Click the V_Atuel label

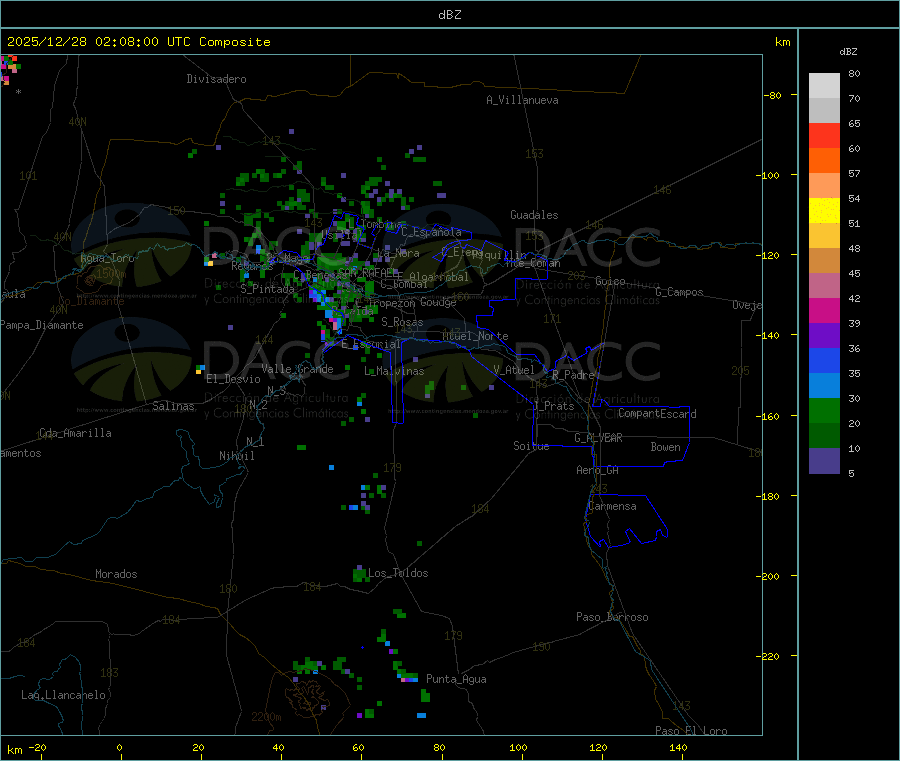coord(514,370)
